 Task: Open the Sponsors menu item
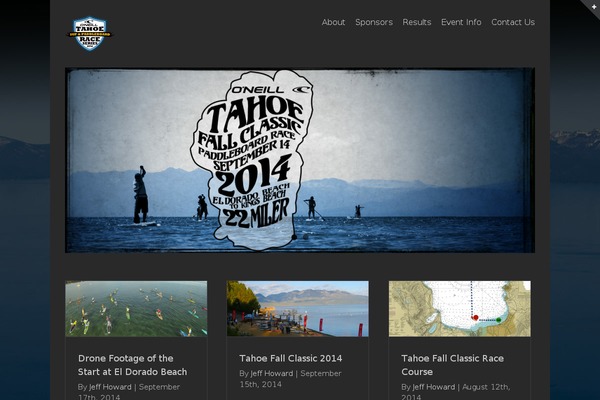(374, 22)
